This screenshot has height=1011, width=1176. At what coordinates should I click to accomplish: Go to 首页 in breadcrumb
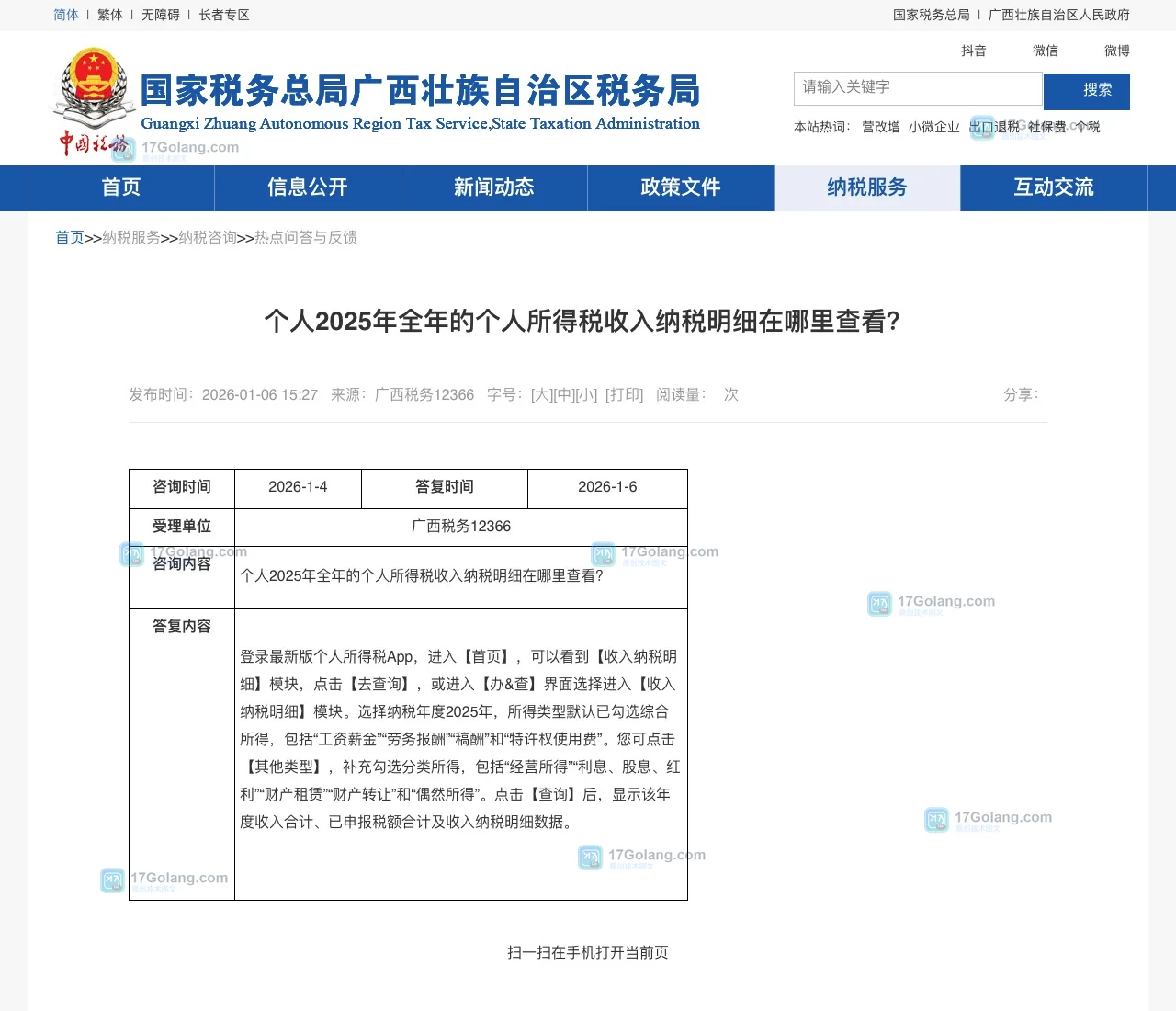coord(70,237)
